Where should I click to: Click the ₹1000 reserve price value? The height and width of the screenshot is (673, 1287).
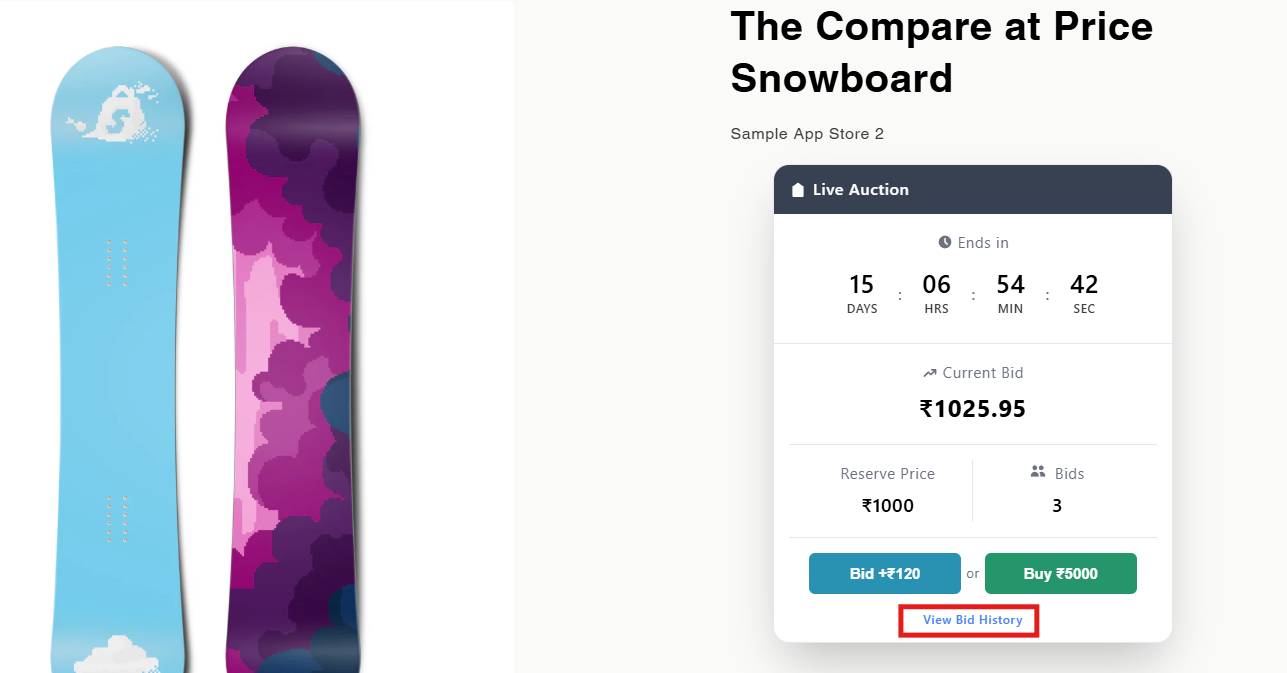[x=888, y=506]
